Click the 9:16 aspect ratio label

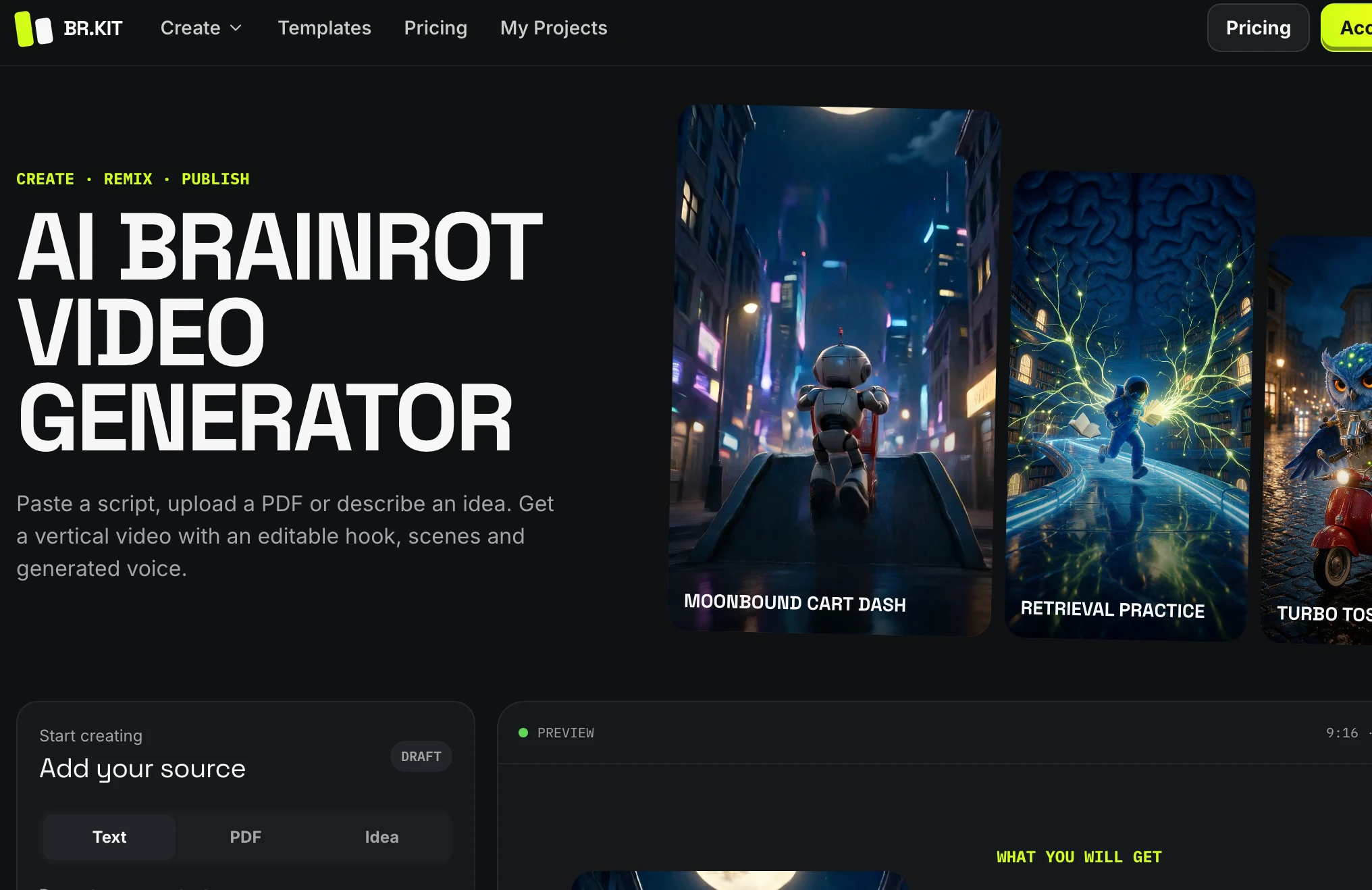[1342, 733]
